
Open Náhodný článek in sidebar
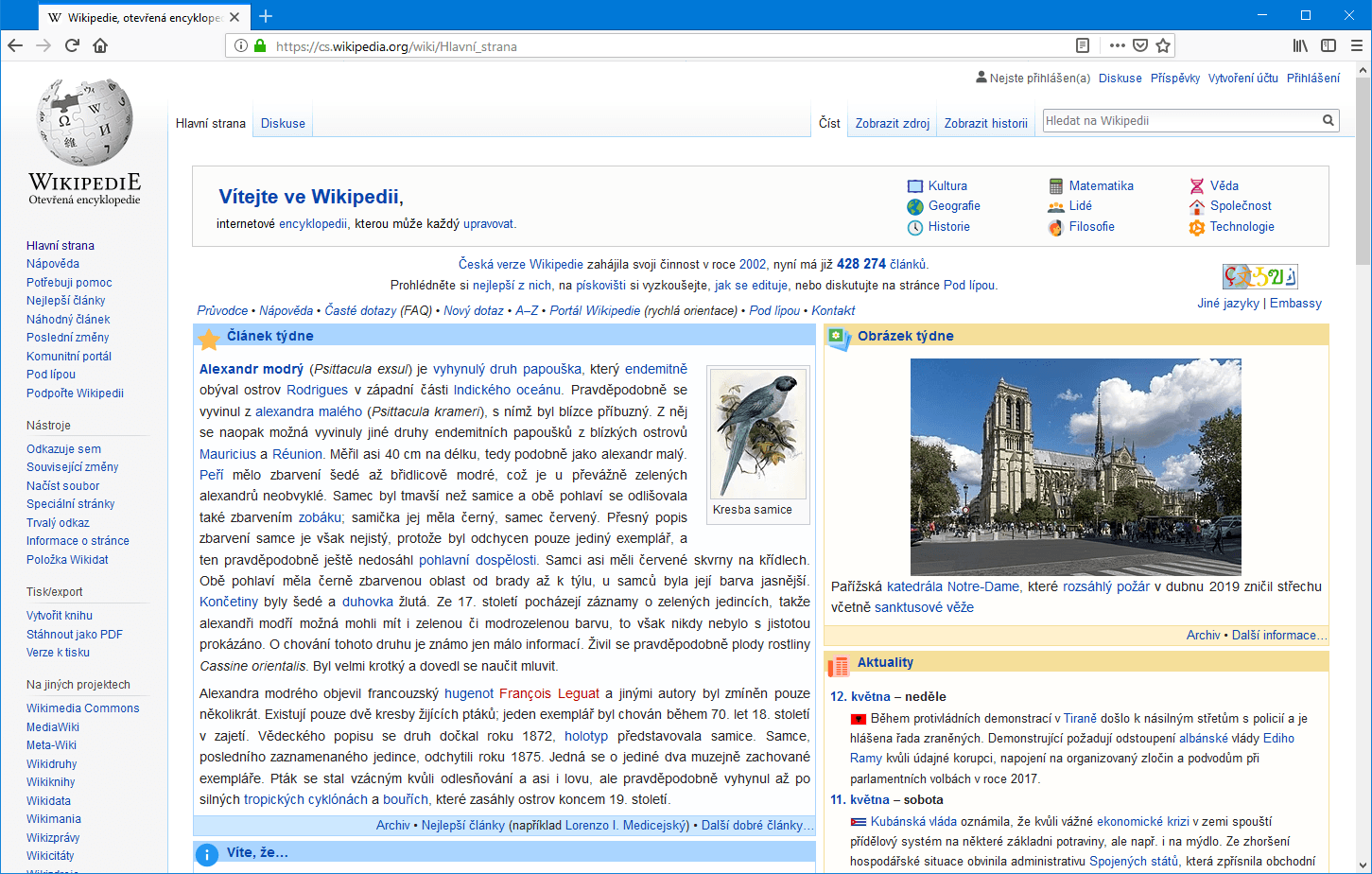68,319
